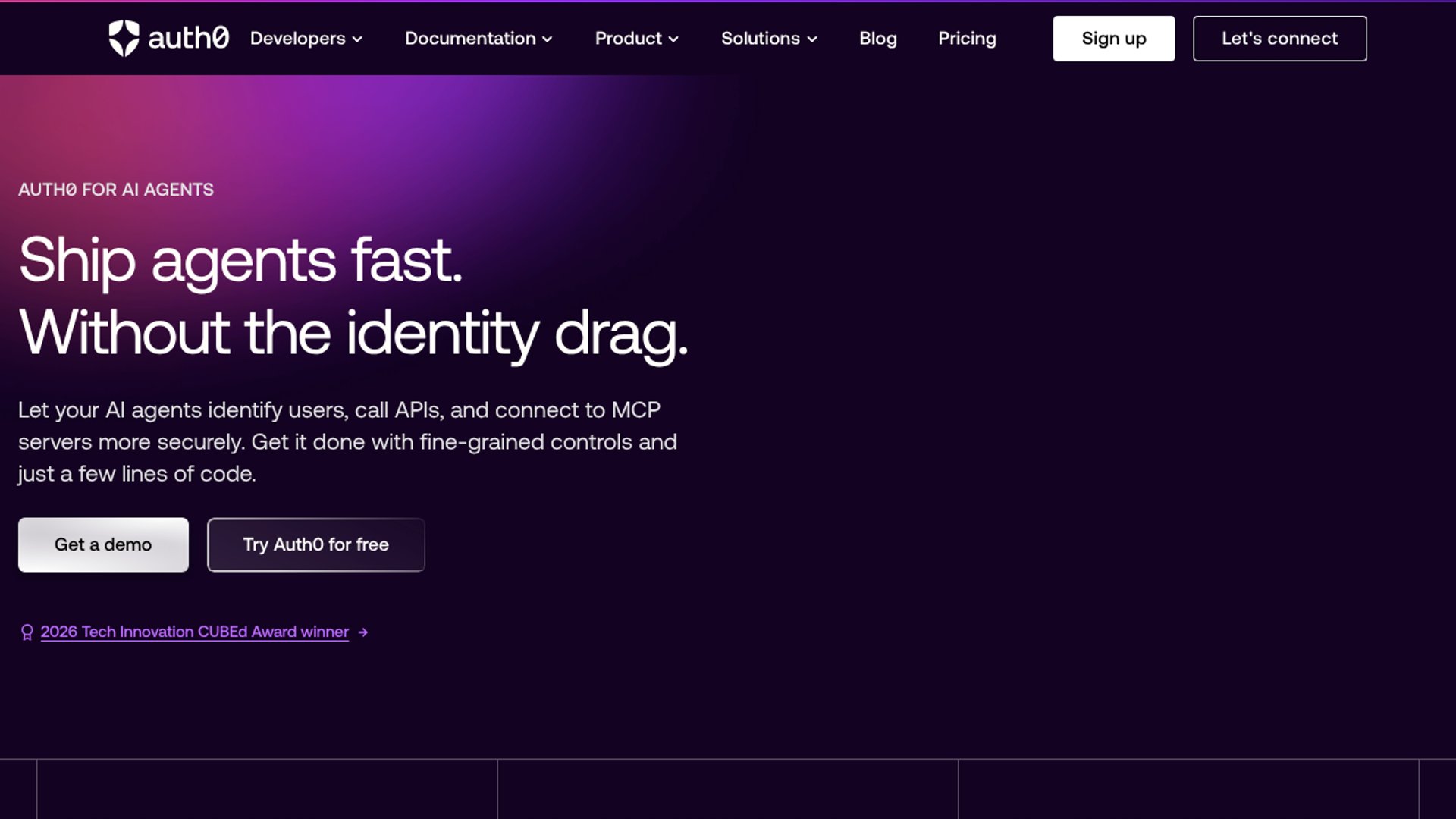Expand the Developers dropdown menu
This screenshot has width=1456, height=819.
306,39
